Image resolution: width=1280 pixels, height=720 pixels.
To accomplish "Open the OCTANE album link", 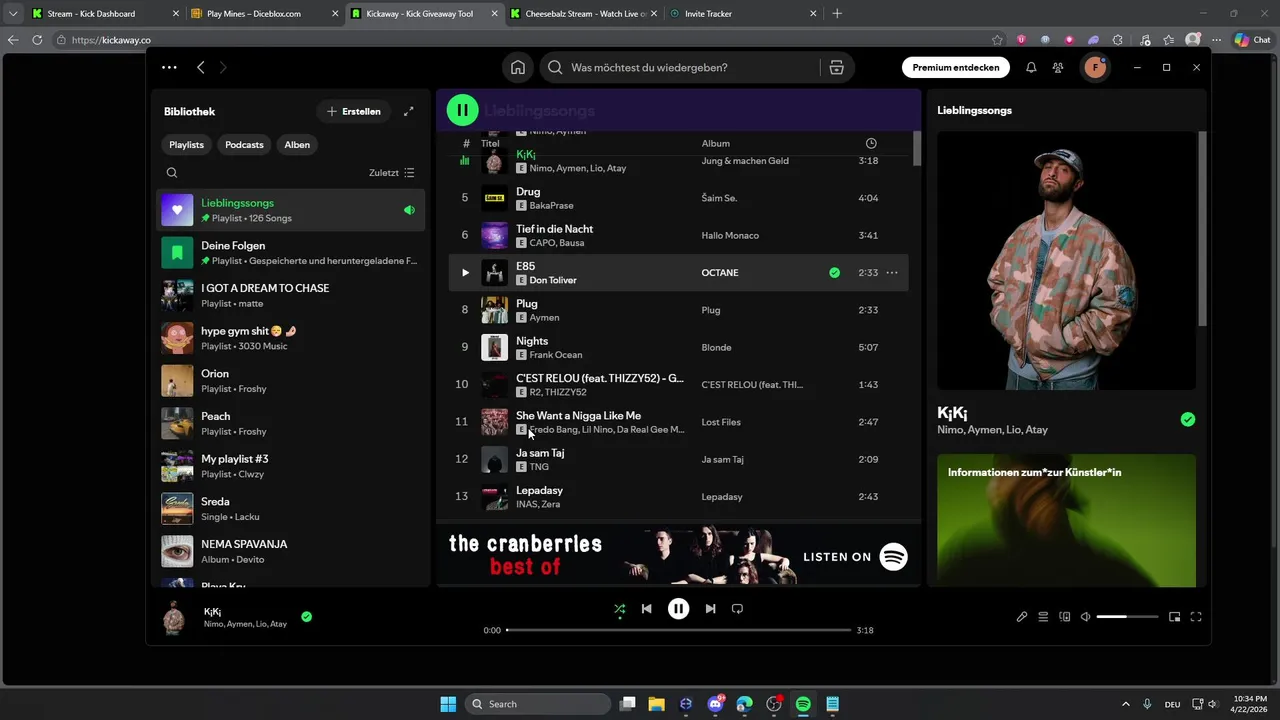I will (720, 273).
